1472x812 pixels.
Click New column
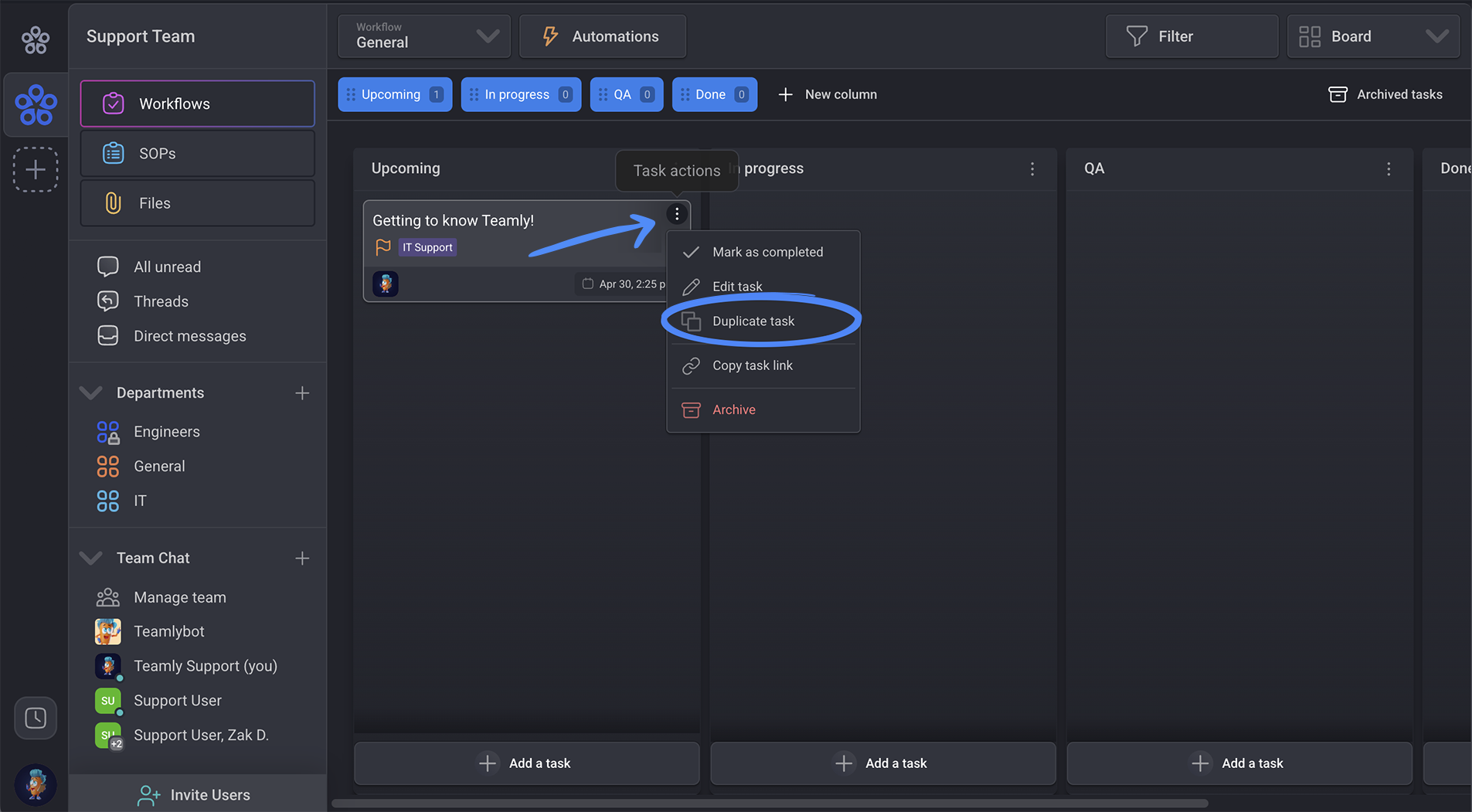click(828, 94)
